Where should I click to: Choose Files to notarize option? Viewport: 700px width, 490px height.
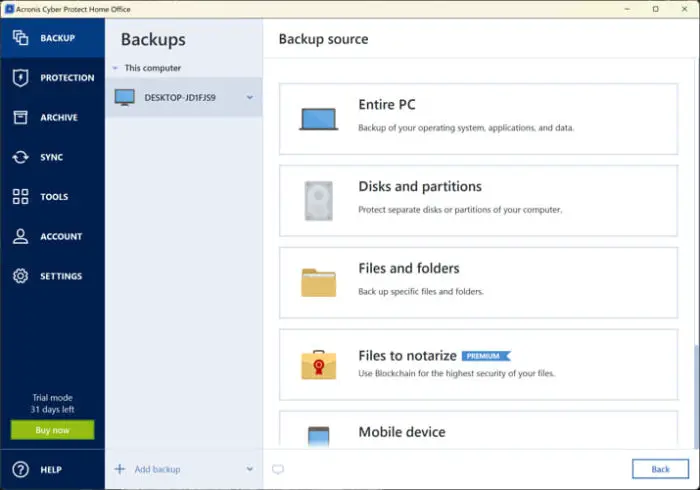tap(478, 365)
